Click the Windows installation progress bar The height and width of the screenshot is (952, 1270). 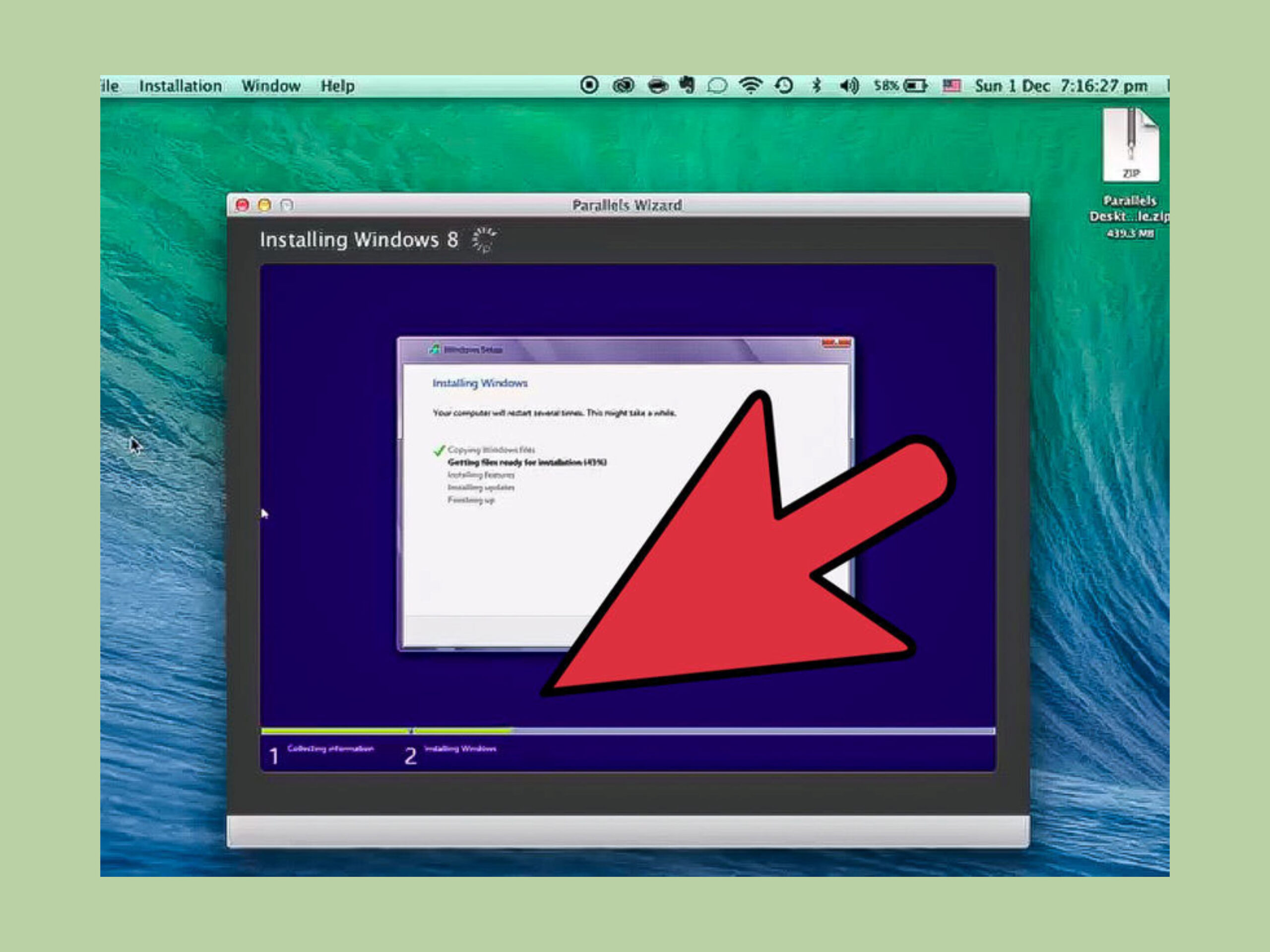point(628,730)
